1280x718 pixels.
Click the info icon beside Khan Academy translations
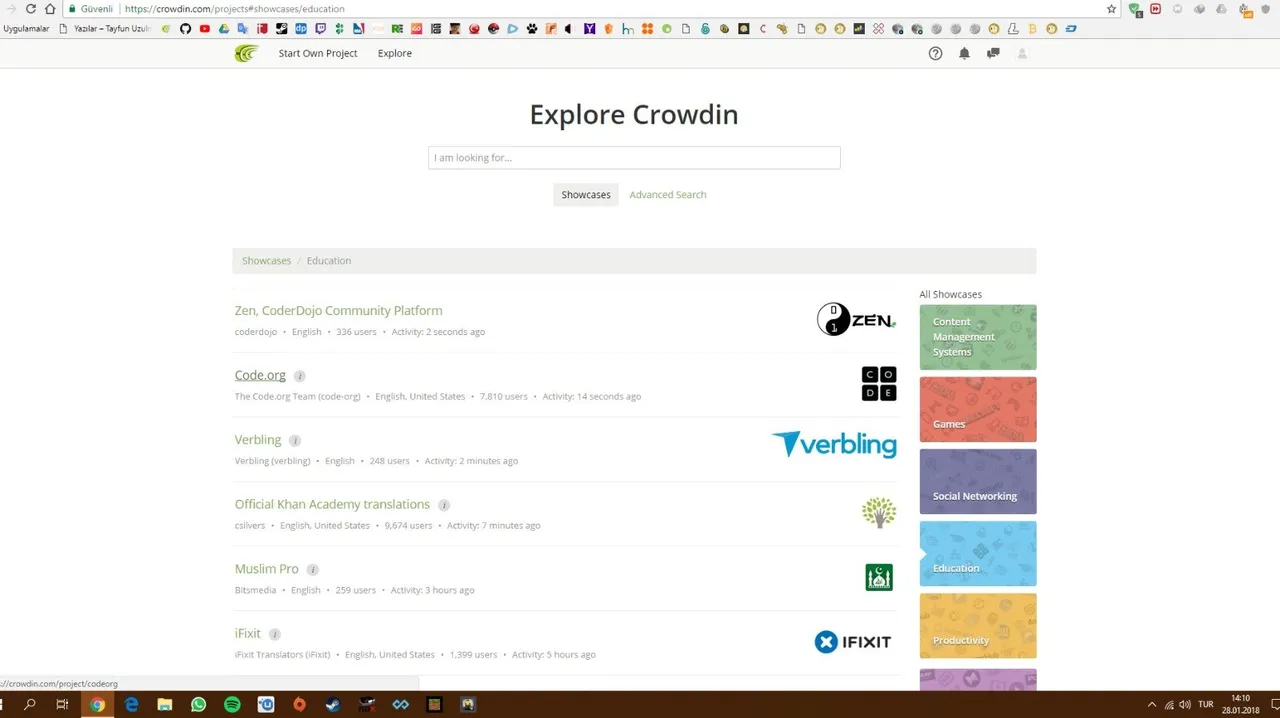pyautogui.click(x=444, y=505)
